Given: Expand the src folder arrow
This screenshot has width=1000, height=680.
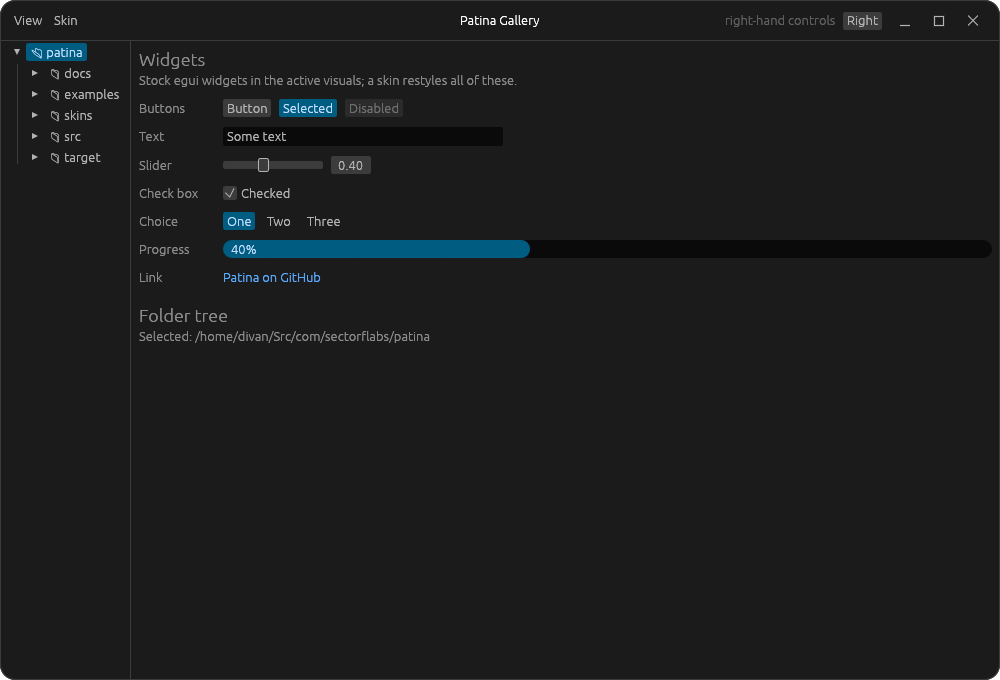Looking at the screenshot, I should pyautogui.click(x=35, y=137).
